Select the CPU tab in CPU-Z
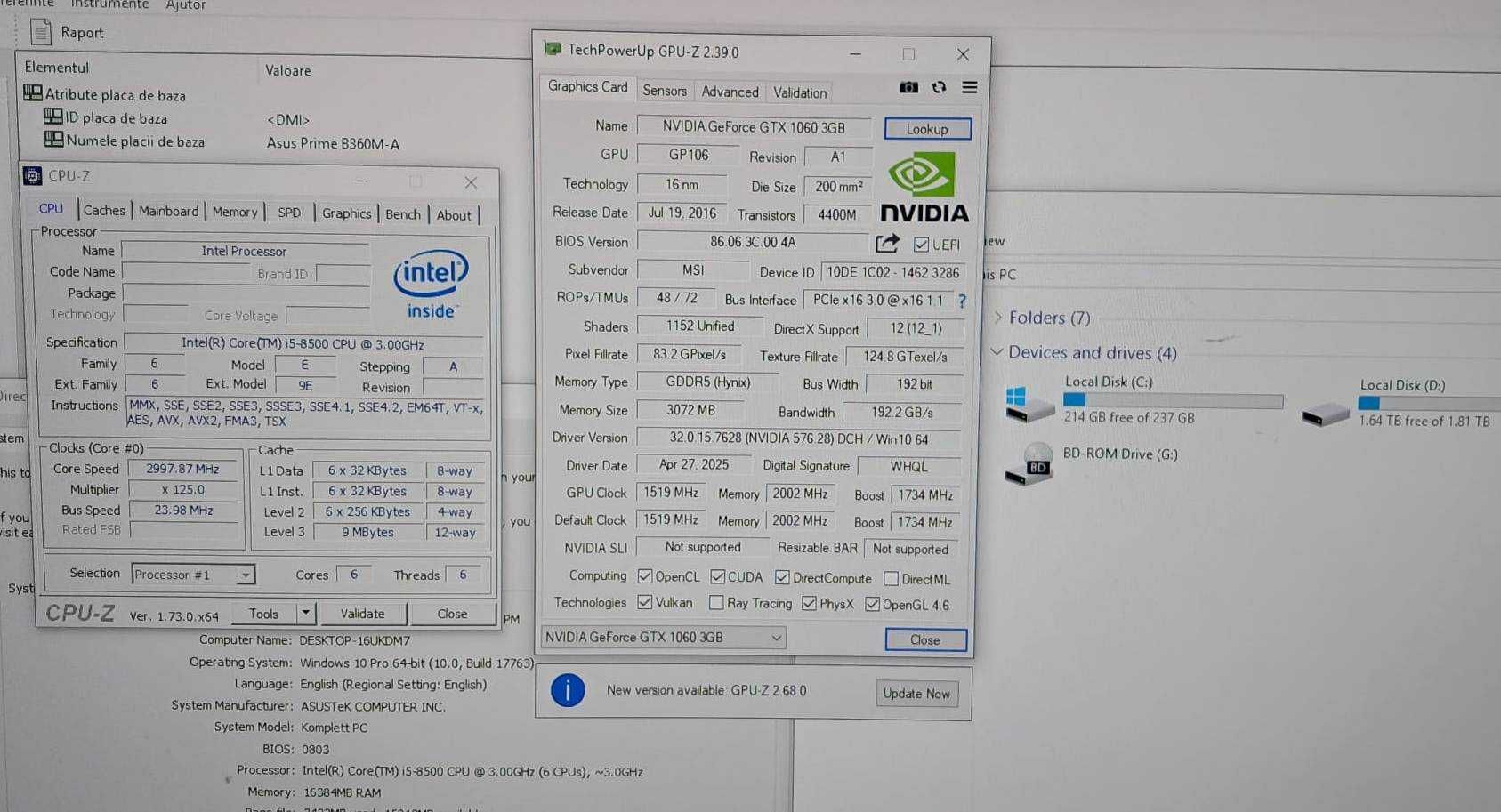This screenshot has width=1501, height=812. (x=51, y=209)
